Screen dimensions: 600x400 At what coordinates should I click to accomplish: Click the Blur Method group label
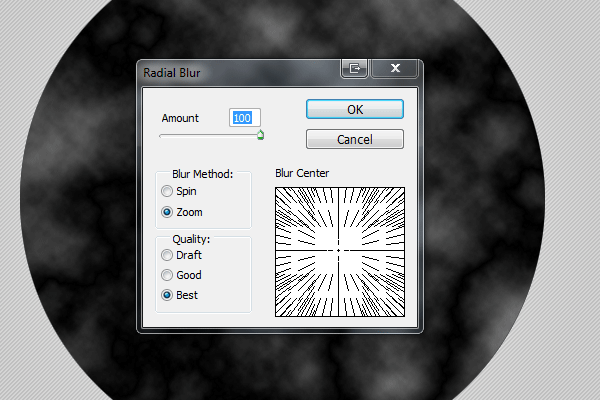[x=202, y=174]
